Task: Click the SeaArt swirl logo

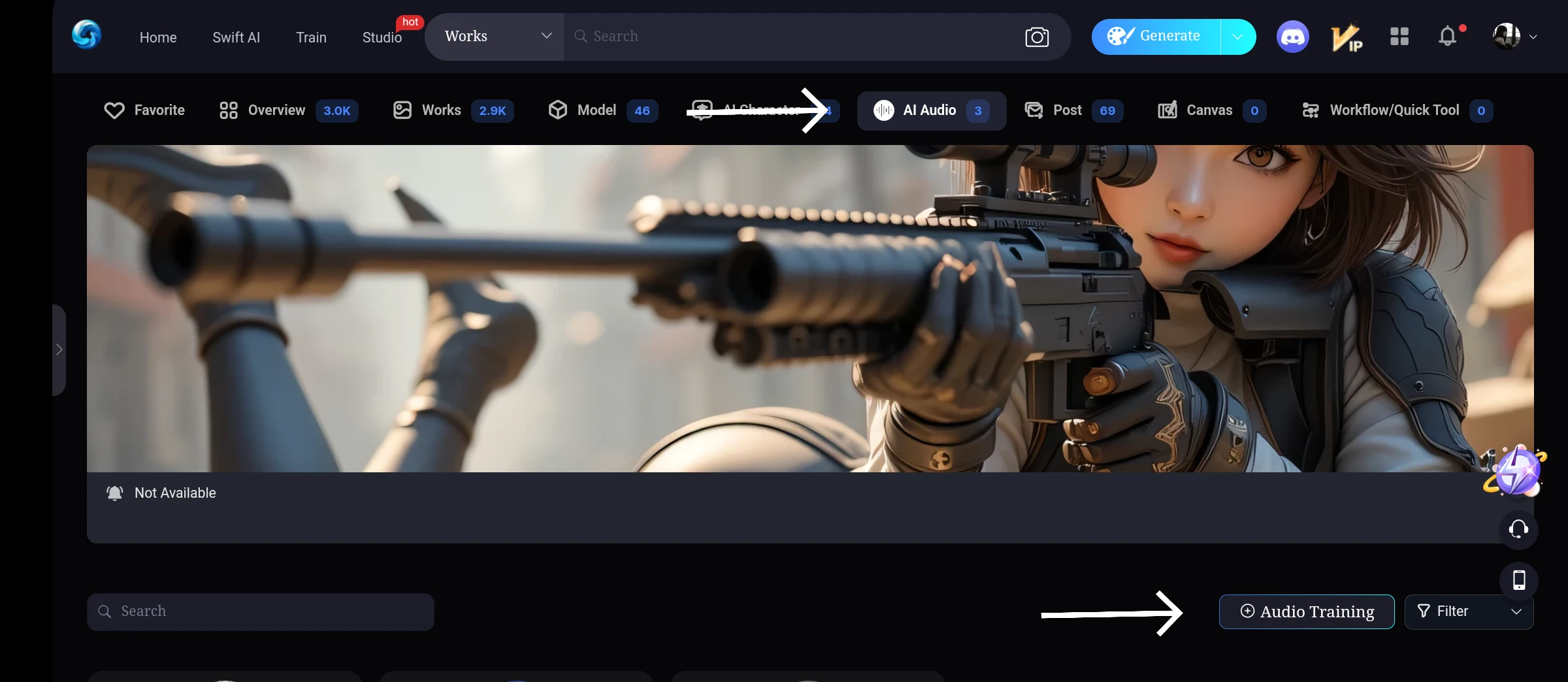Action: (x=86, y=35)
